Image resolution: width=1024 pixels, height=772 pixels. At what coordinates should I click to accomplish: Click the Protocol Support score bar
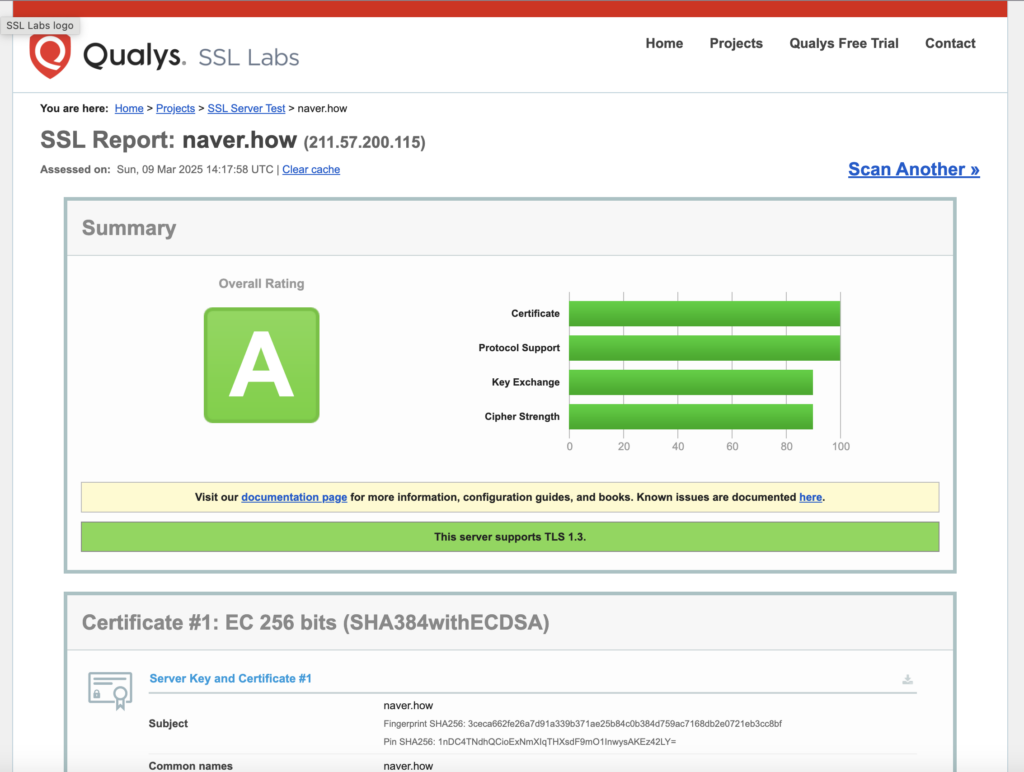[x=705, y=348]
